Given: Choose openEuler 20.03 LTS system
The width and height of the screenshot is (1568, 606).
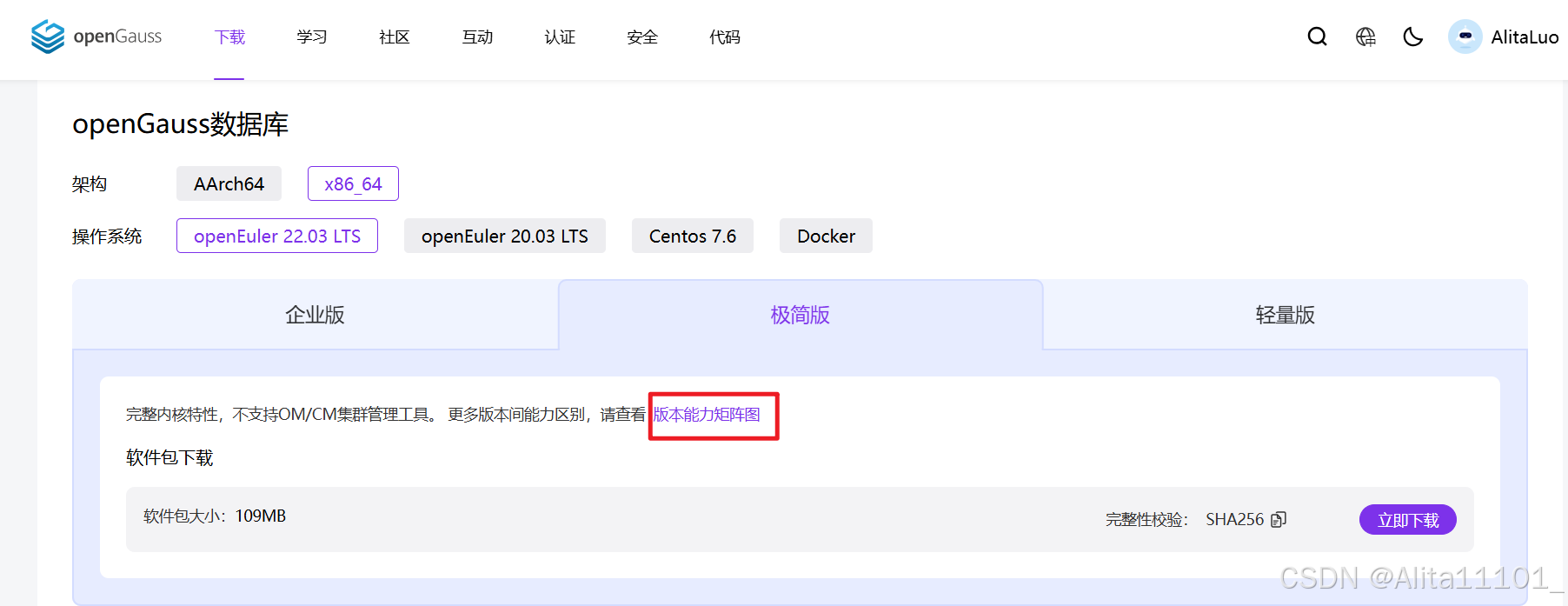Looking at the screenshot, I should coord(505,236).
